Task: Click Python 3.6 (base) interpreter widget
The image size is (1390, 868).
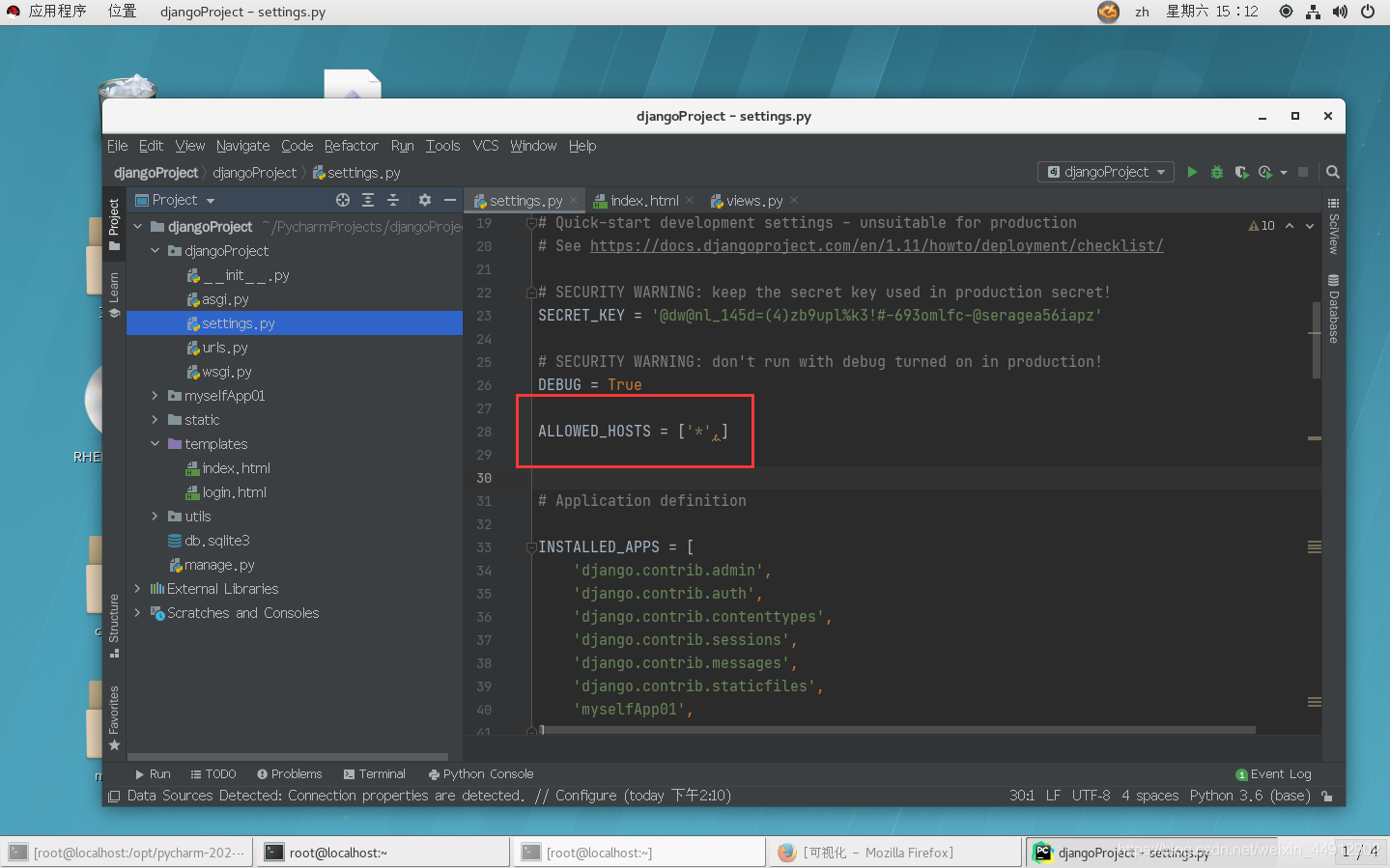Action: pos(1250,796)
